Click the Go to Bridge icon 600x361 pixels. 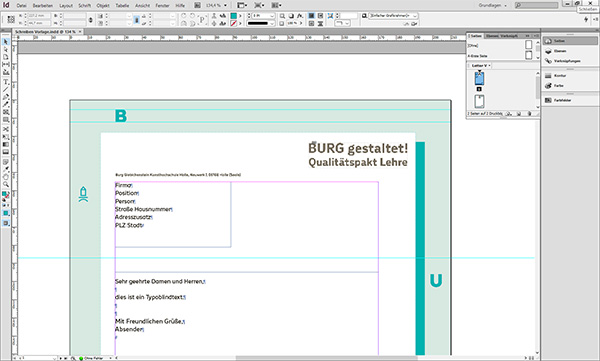point(197,5)
